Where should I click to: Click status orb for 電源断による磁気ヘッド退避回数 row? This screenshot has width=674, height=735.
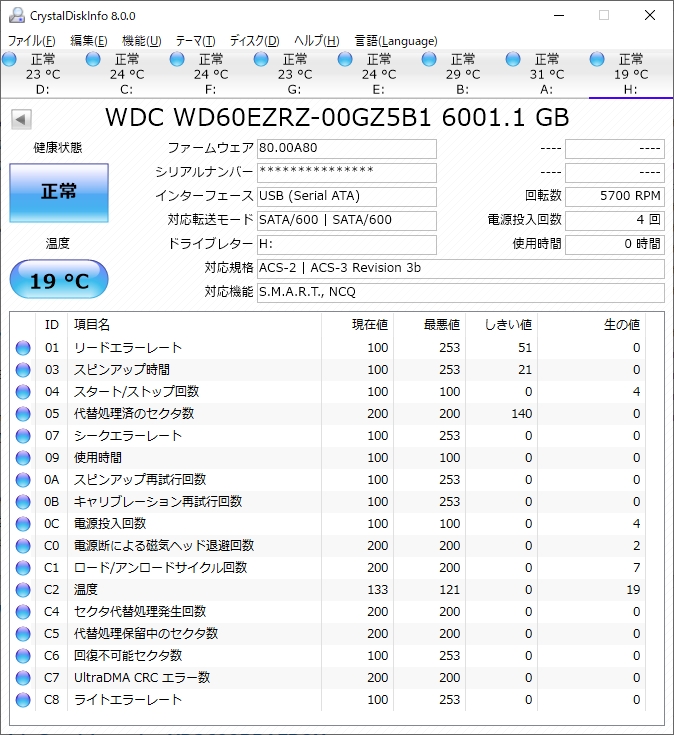(x=23, y=546)
